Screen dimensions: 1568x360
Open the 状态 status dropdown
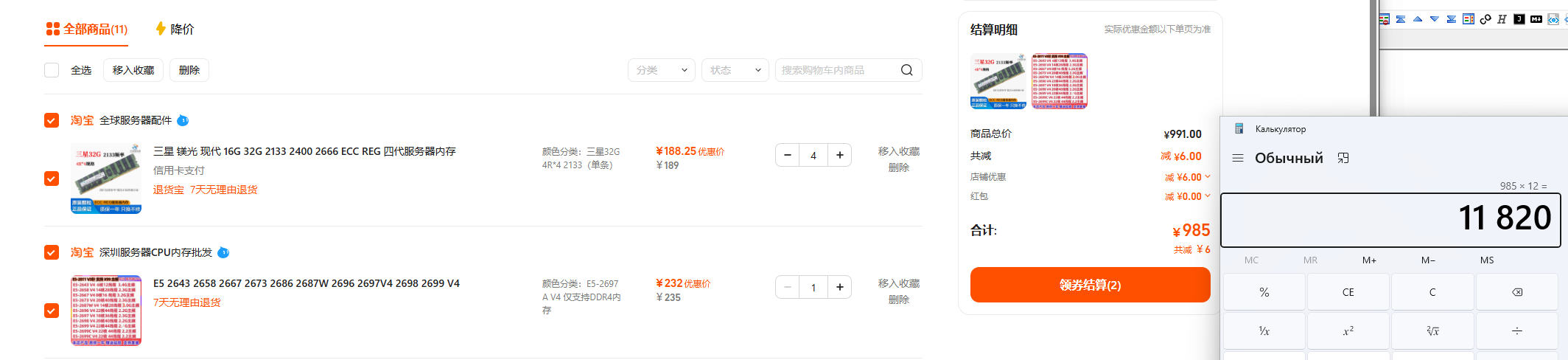pyautogui.click(x=735, y=70)
